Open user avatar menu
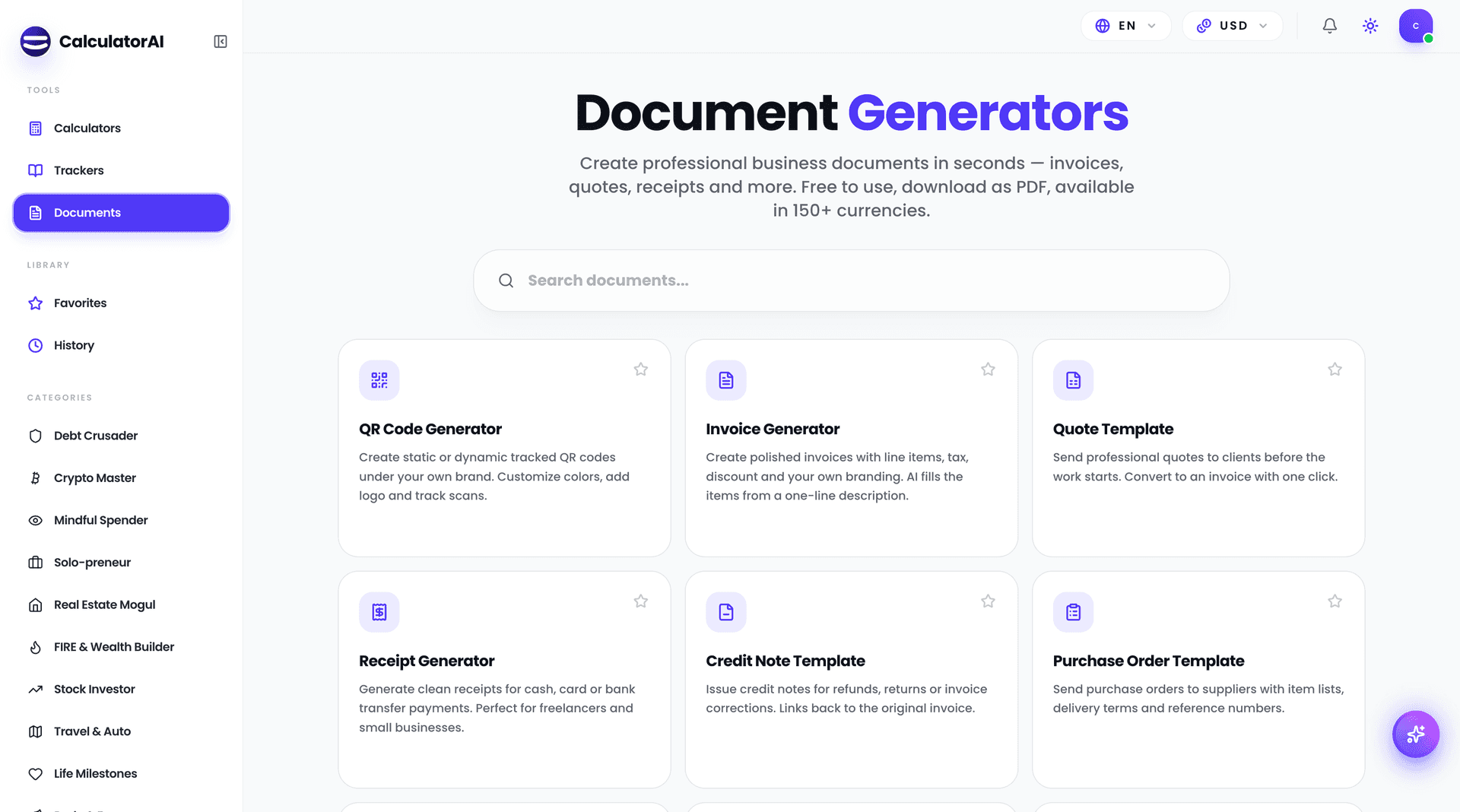 pyautogui.click(x=1415, y=26)
